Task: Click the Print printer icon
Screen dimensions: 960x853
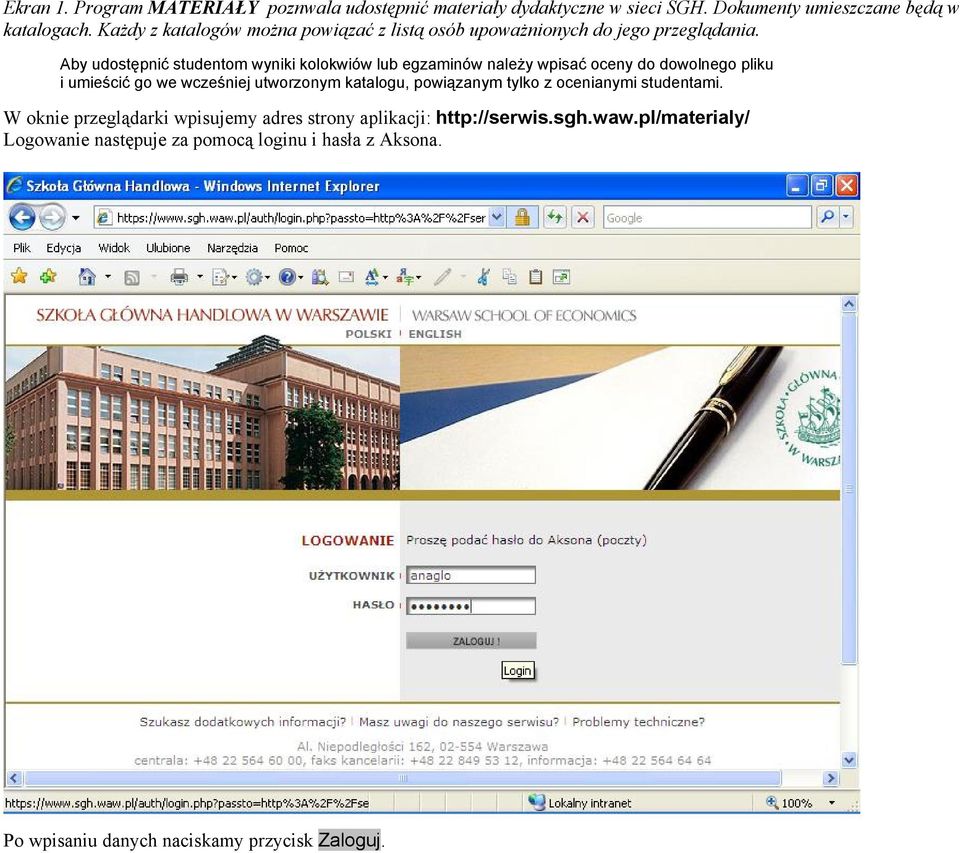Action: click(179, 277)
